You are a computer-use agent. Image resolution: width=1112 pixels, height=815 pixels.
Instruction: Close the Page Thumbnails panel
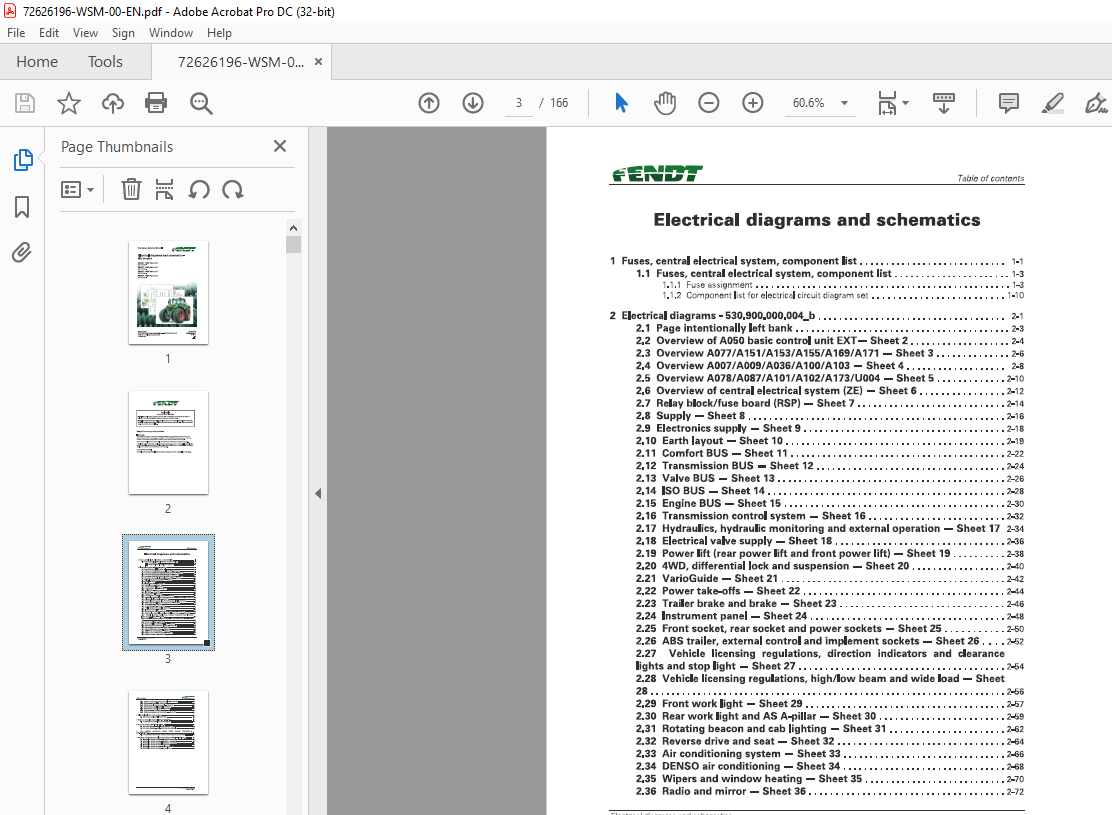click(x=280, y=146)
